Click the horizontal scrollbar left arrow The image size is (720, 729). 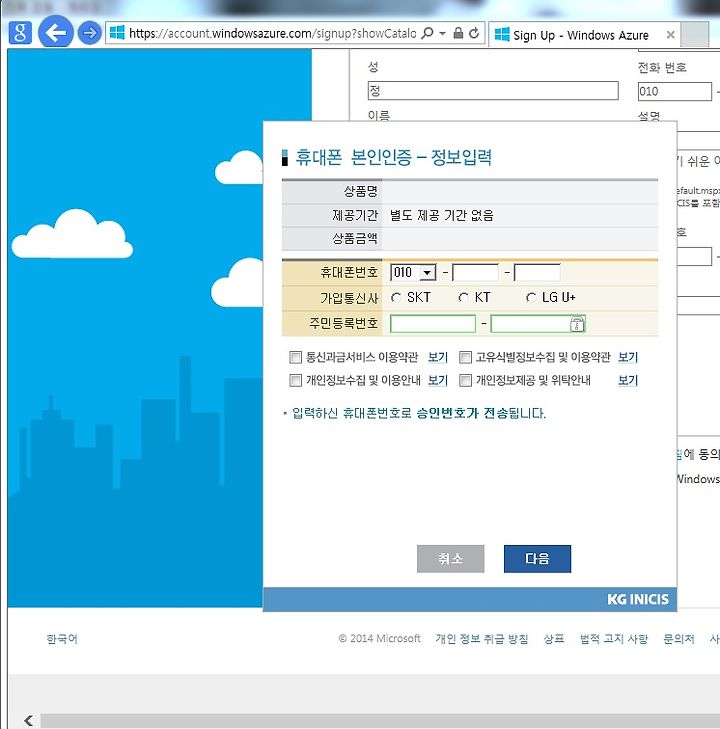click(x=29, y=721)
